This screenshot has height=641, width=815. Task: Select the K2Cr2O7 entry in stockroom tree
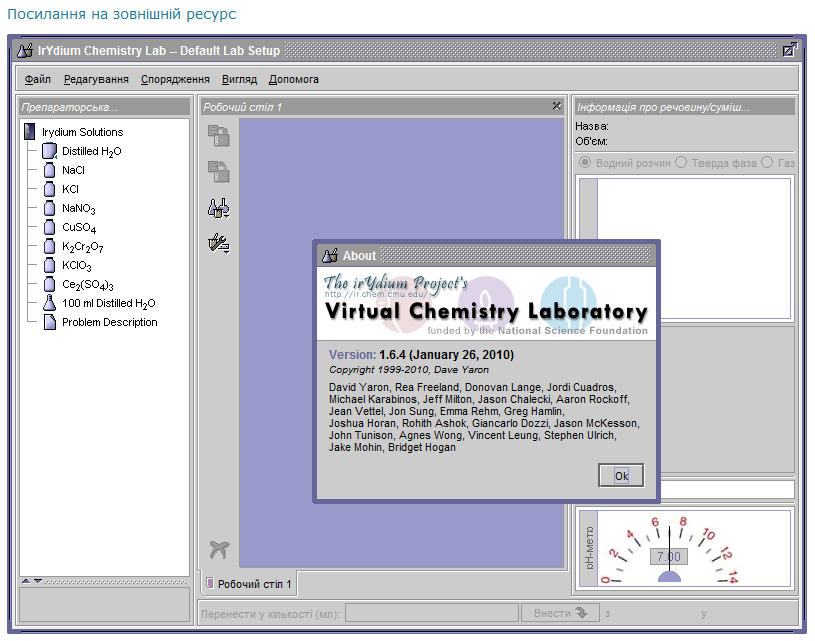pos(83,246)
